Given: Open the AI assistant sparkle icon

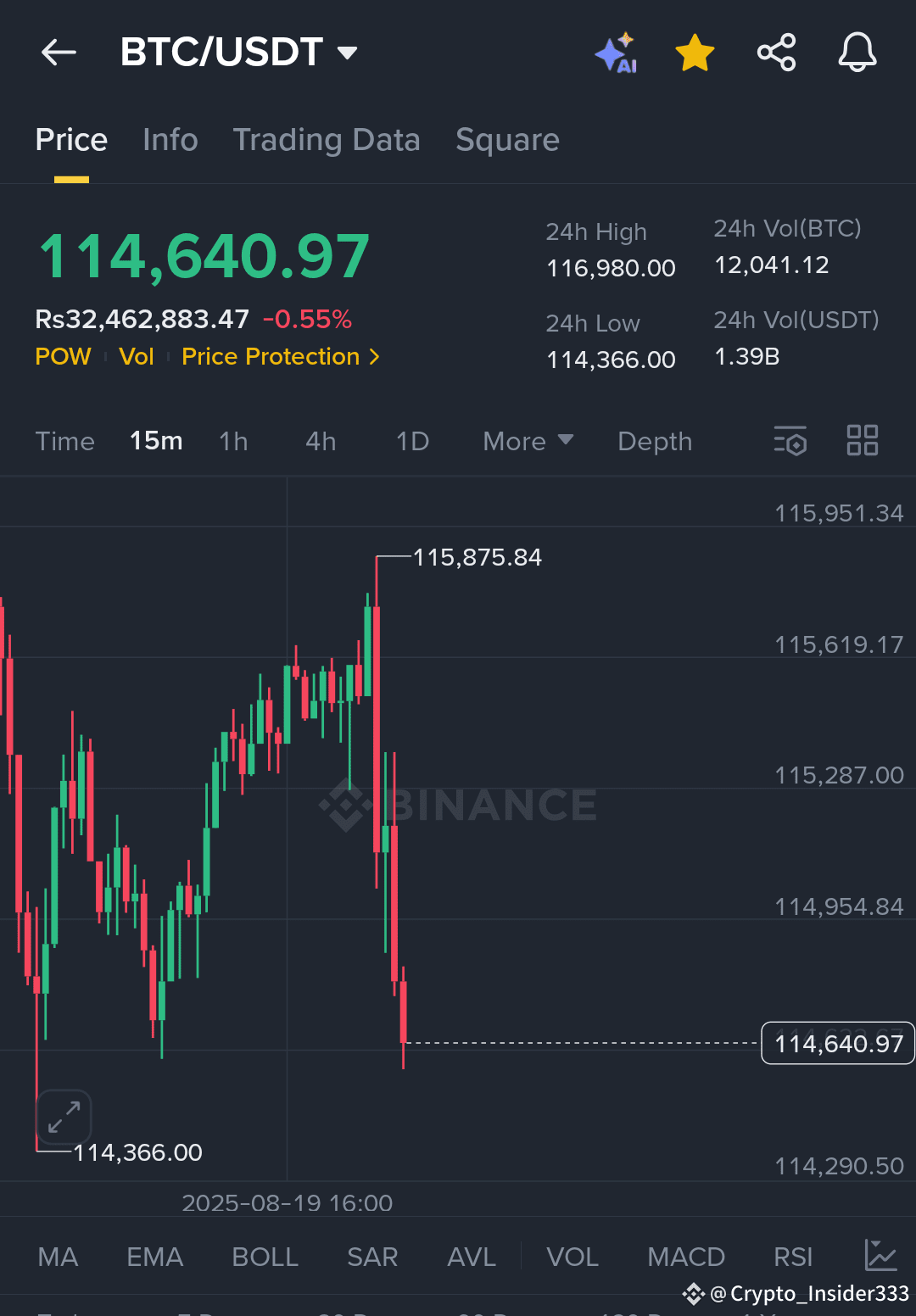Looking at the screenshot, I should click(x=617, y=53).
